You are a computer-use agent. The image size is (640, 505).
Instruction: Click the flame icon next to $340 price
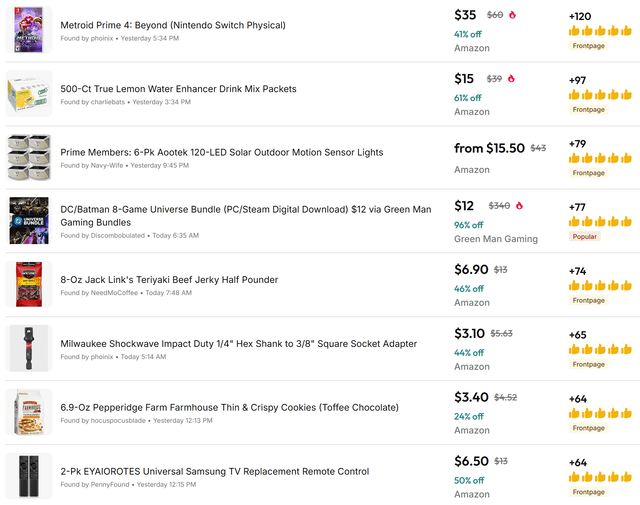tap(519, 205)
